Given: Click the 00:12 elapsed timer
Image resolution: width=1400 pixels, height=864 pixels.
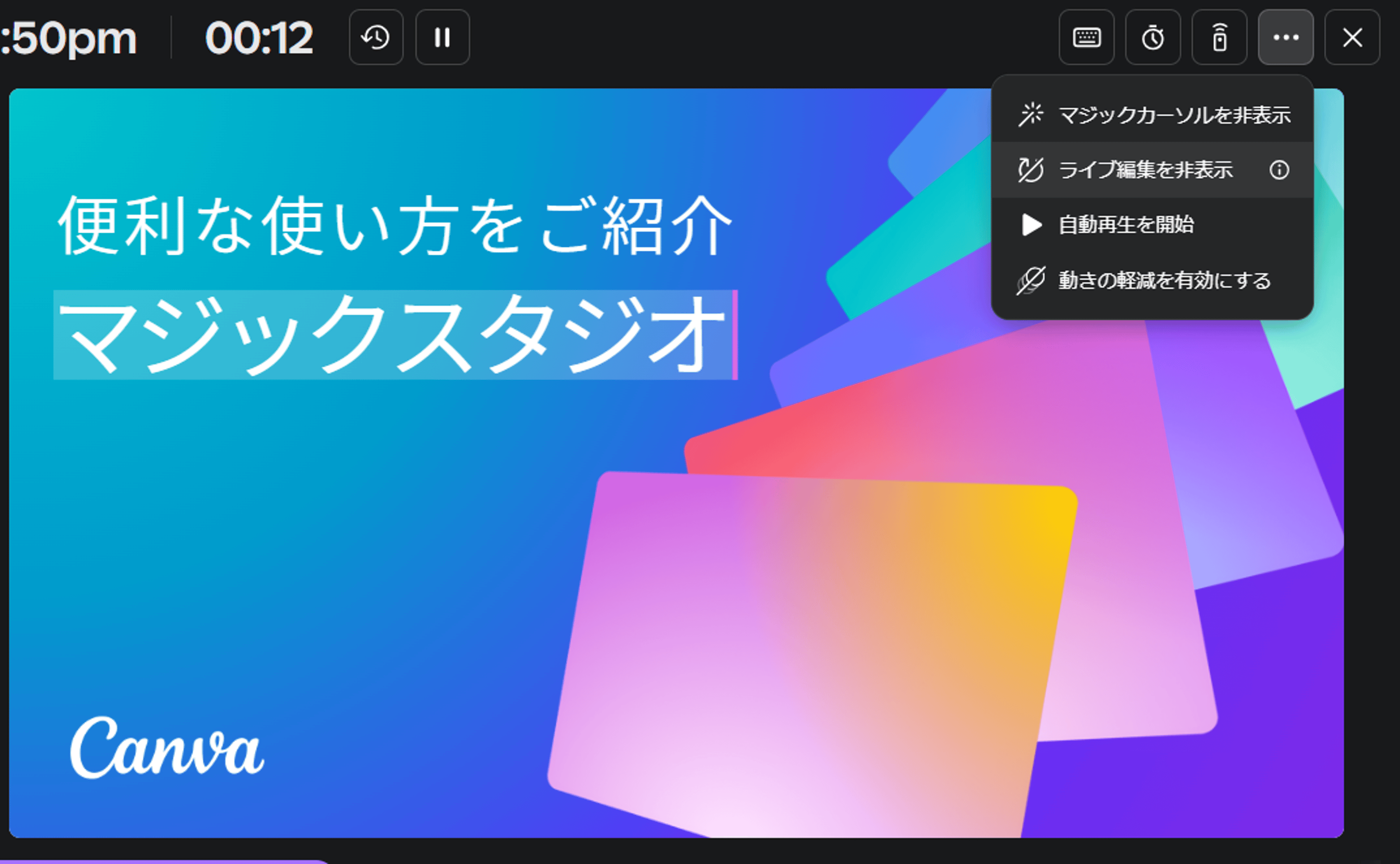Looking at the screenshot, I should point(259,38).
